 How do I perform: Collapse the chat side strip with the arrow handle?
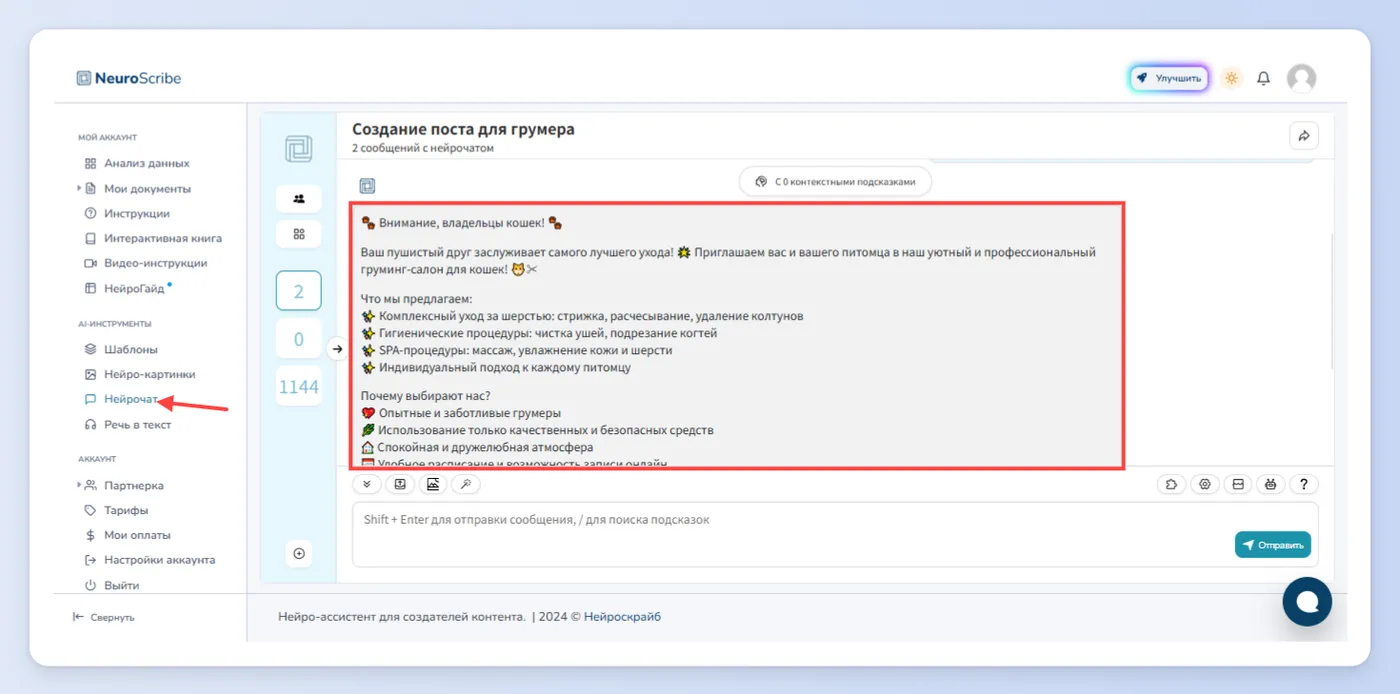[x=337, y=349]
